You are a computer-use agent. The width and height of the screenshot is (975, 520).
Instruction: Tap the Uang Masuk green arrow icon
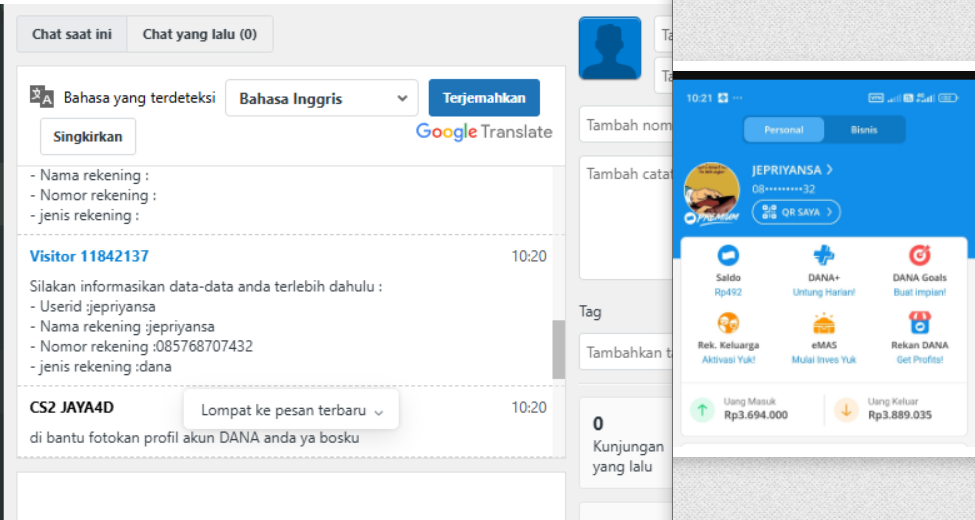[702, 410]
